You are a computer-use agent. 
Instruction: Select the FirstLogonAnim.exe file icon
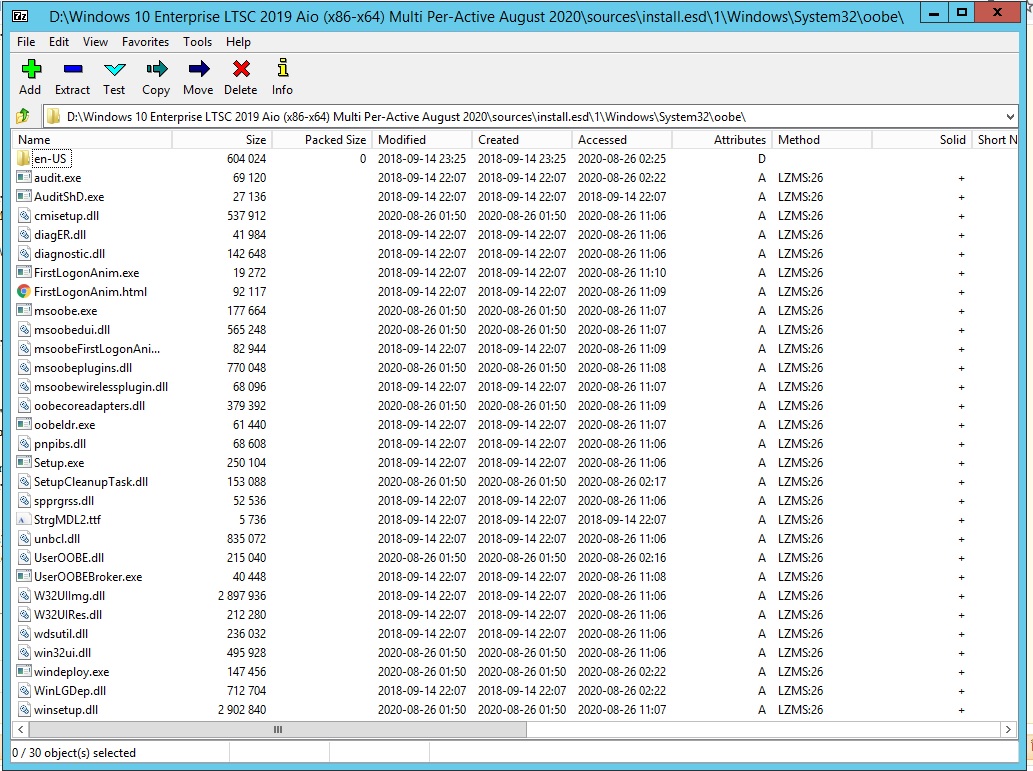pyautogui.click(x=24, y=272)
